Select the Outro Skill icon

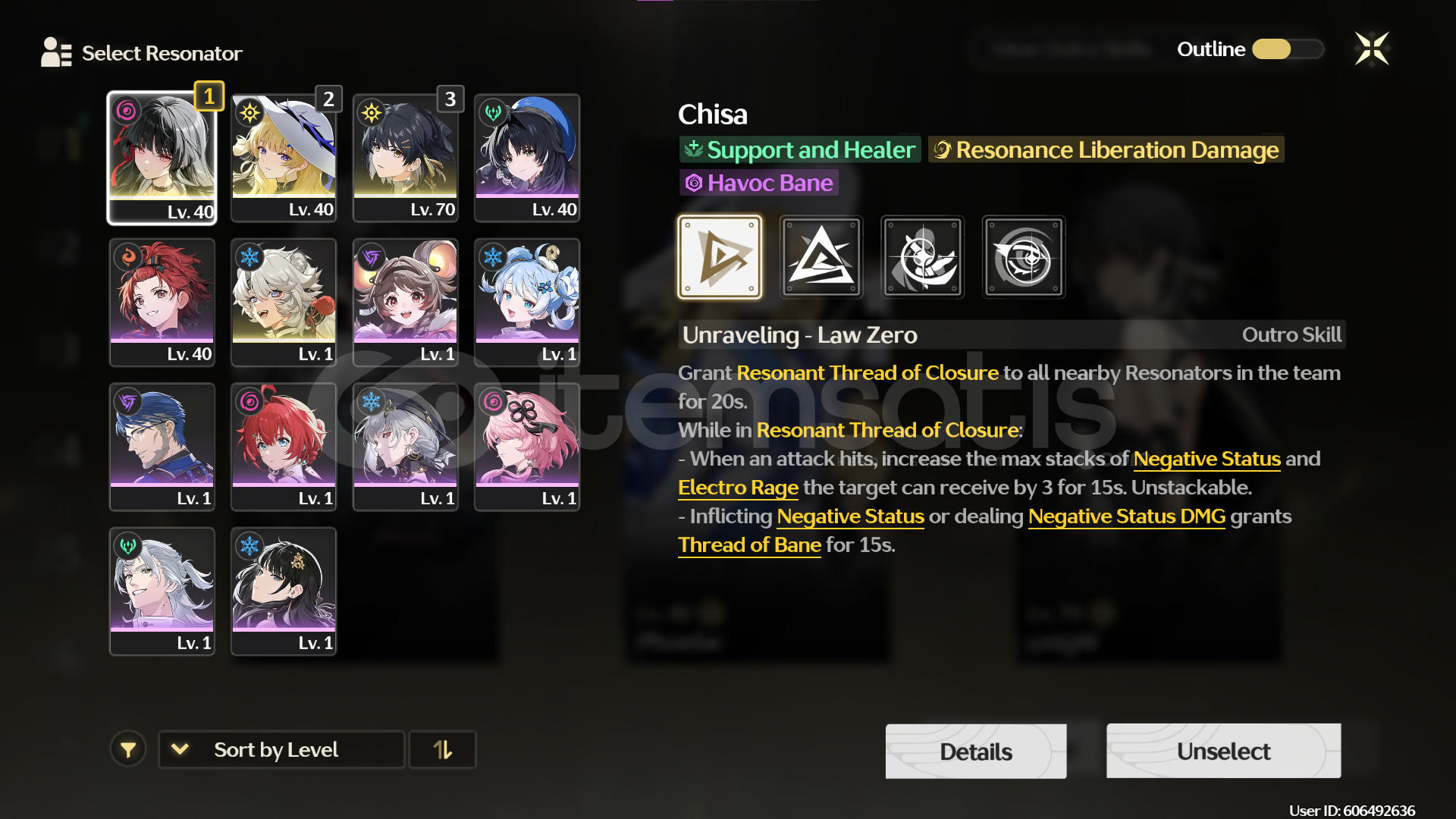pos(719,257)
